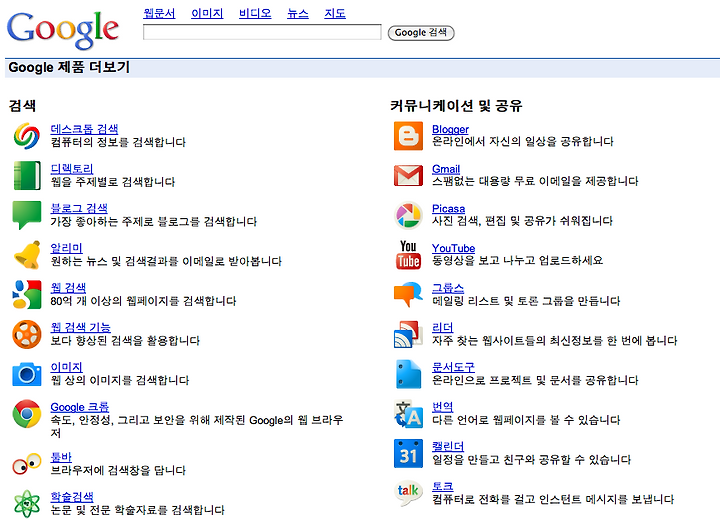Click the blue camera Images icon

tap(27, 374)
